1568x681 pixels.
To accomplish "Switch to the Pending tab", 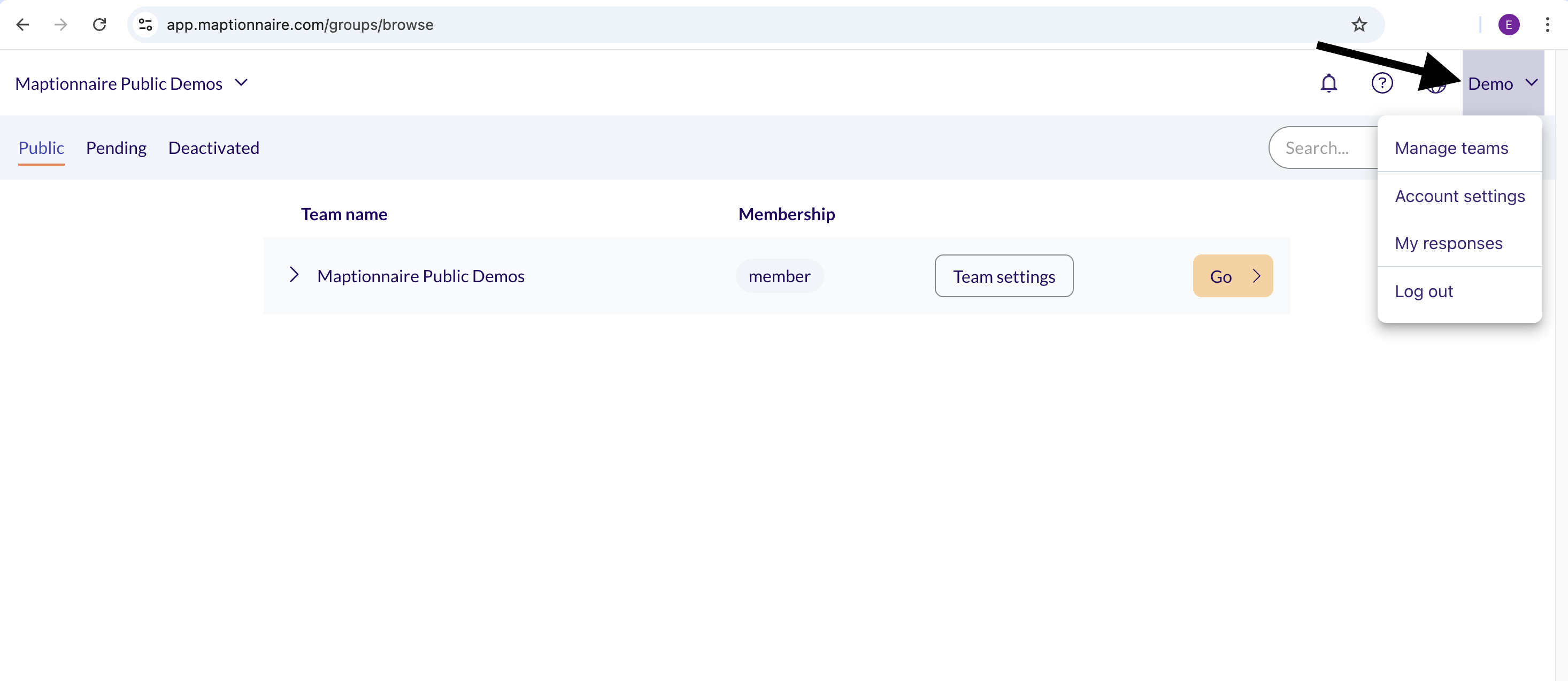I will (x=116, y=148).
